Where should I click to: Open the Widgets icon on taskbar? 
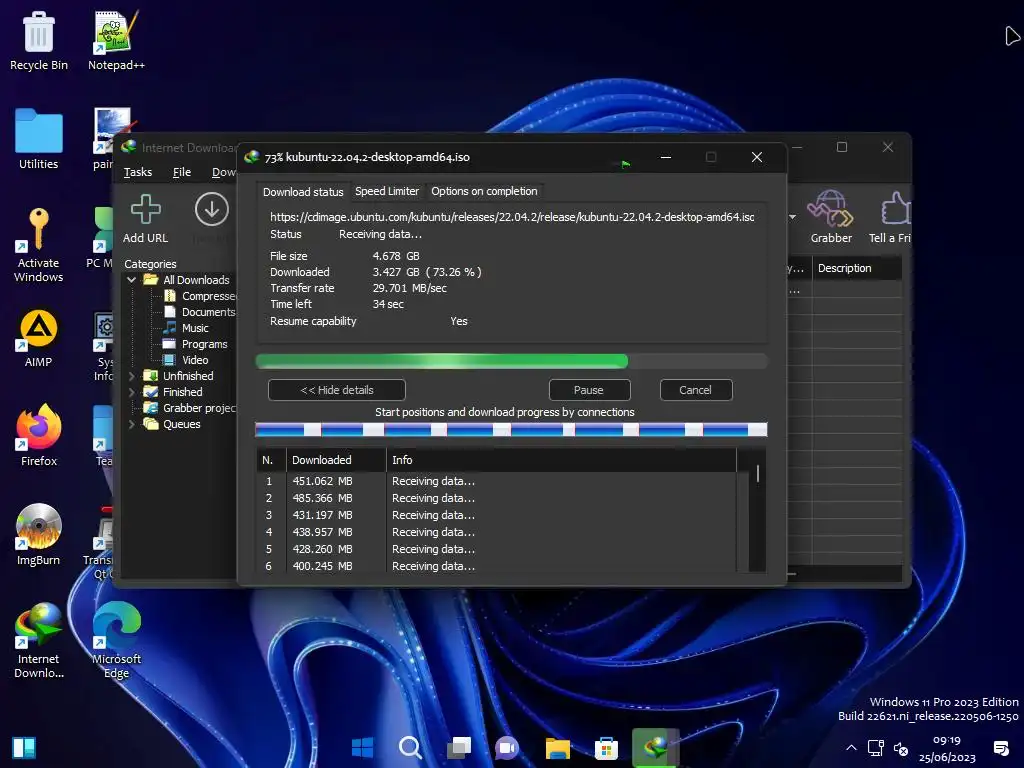click(x=24, y=748)
